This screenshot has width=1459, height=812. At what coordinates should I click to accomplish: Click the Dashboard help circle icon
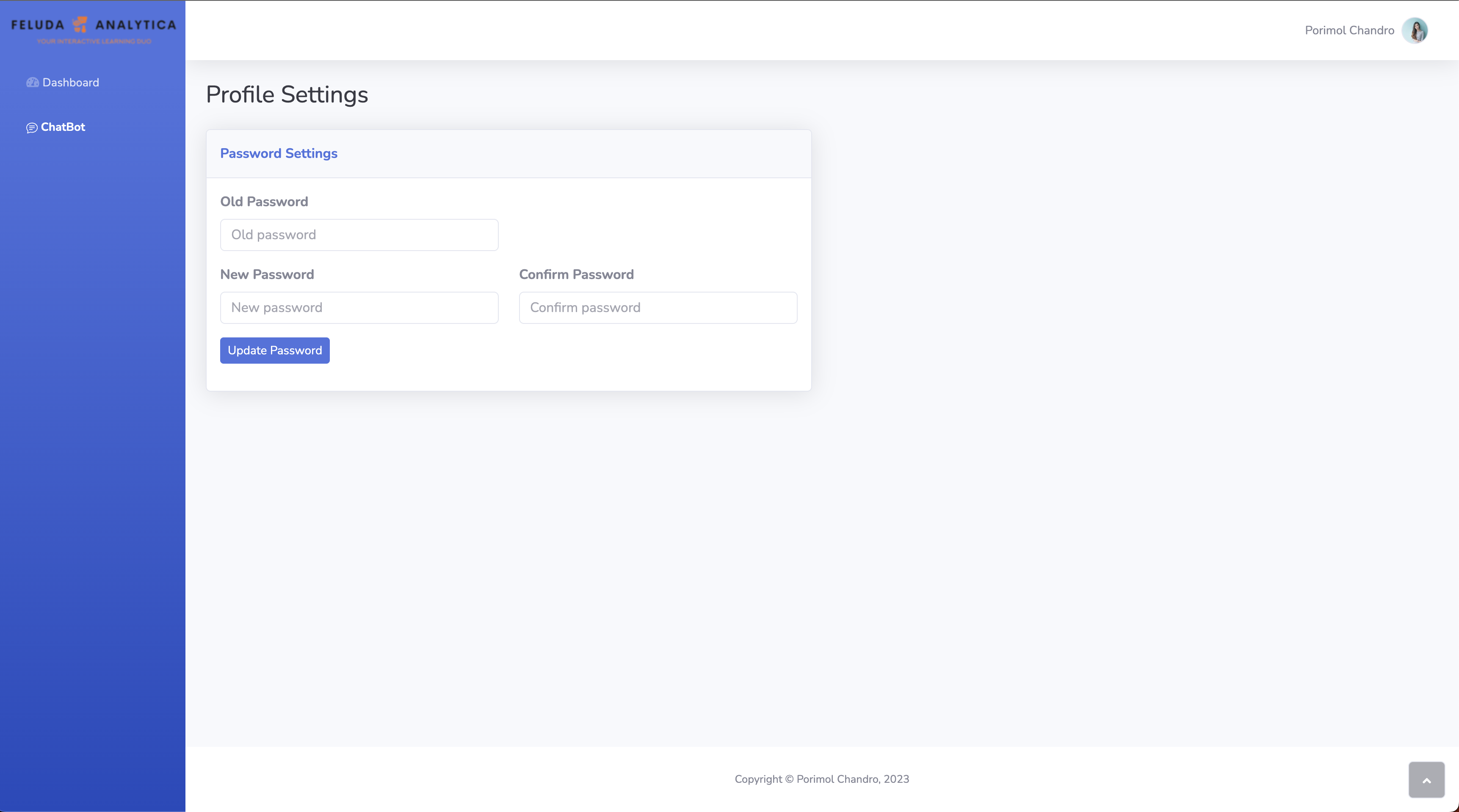click(x=32, y=82)
